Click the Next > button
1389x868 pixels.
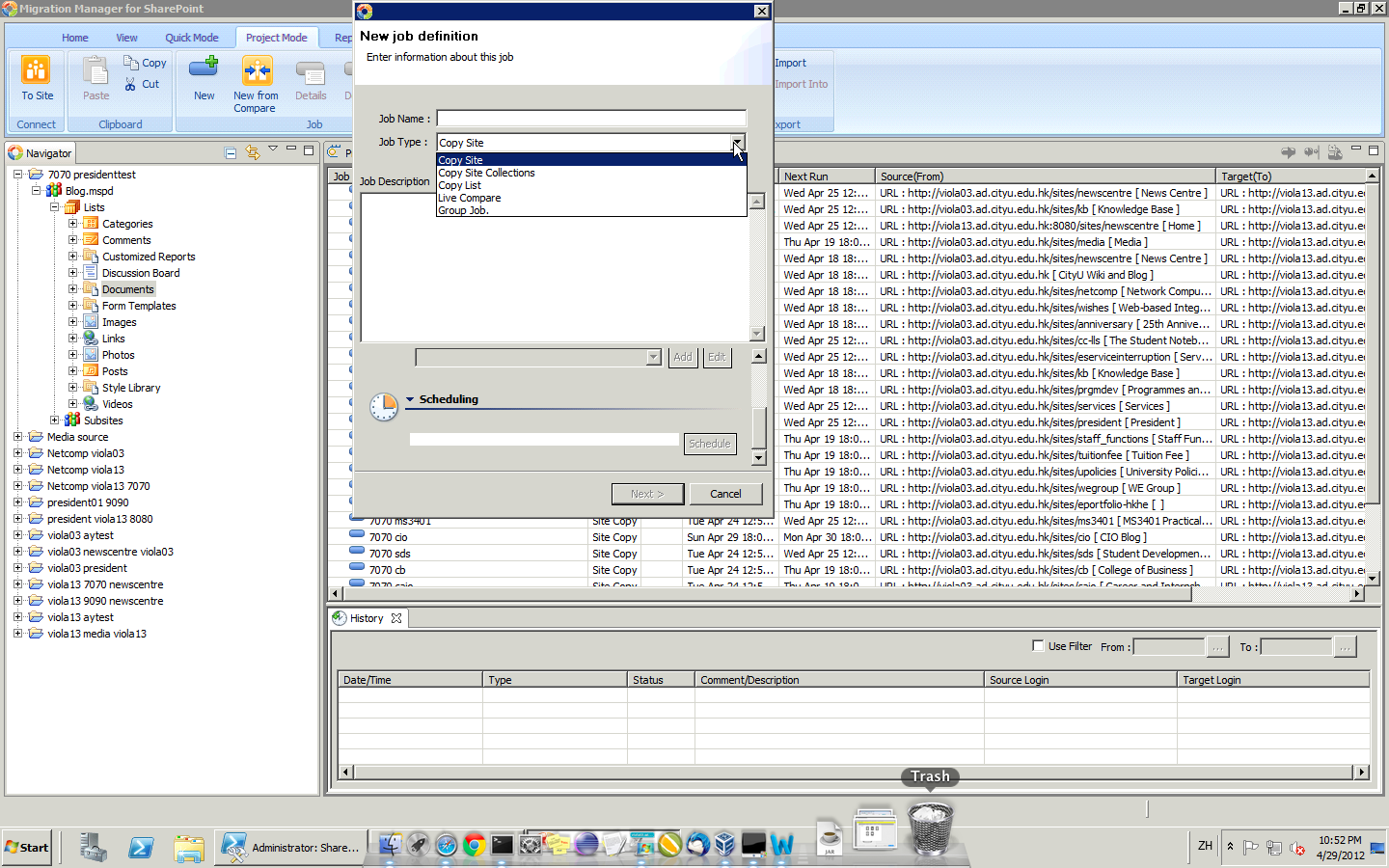(647, 494)
